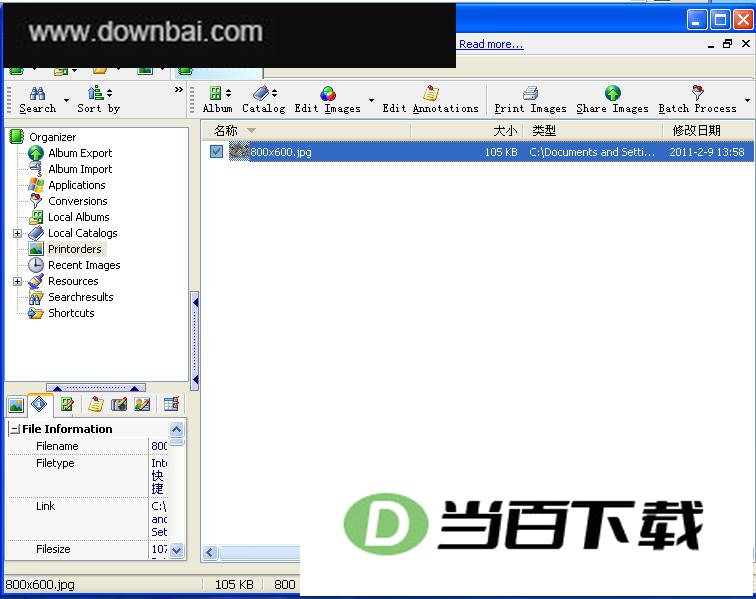Sort by the 类型 column header
The width and height of the screenshot is (756, 599).
click(x=593, y=130)
